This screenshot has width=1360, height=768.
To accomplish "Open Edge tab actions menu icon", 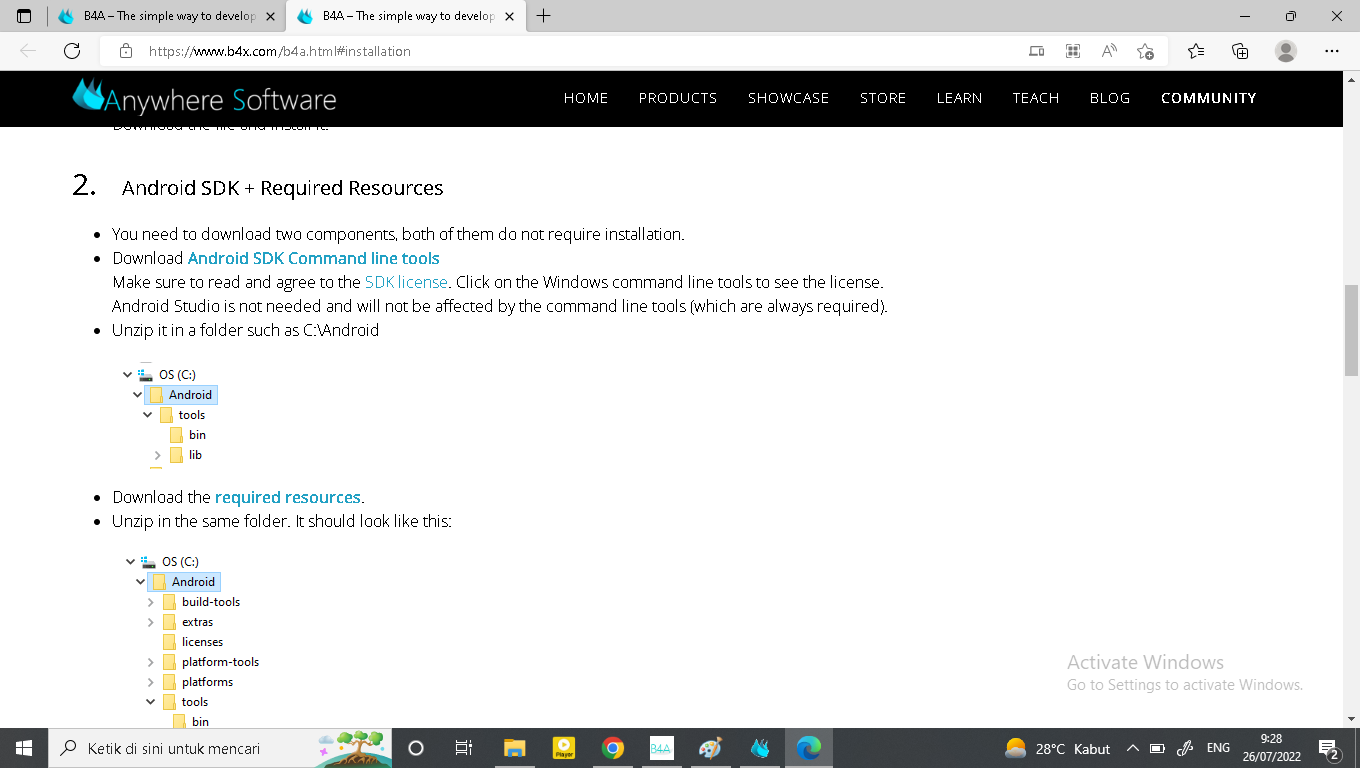I will pos(24,16).
